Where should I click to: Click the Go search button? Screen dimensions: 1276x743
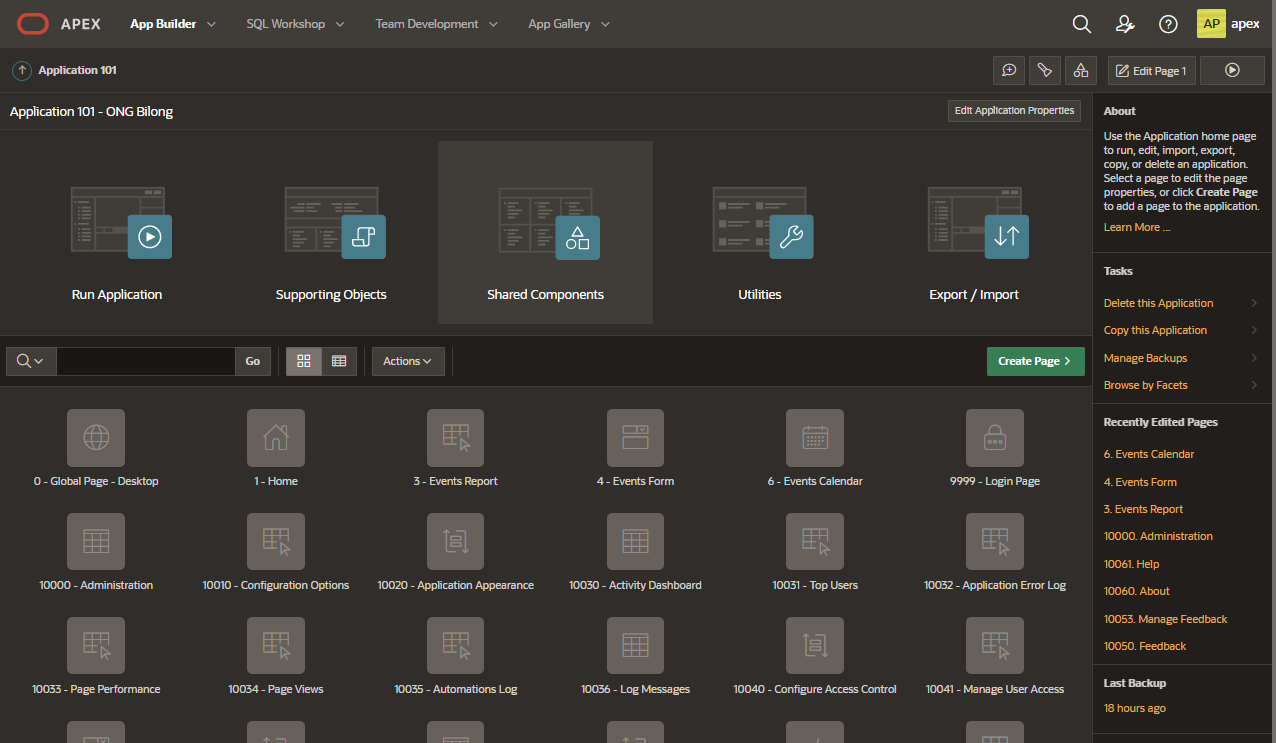point(253,361)
